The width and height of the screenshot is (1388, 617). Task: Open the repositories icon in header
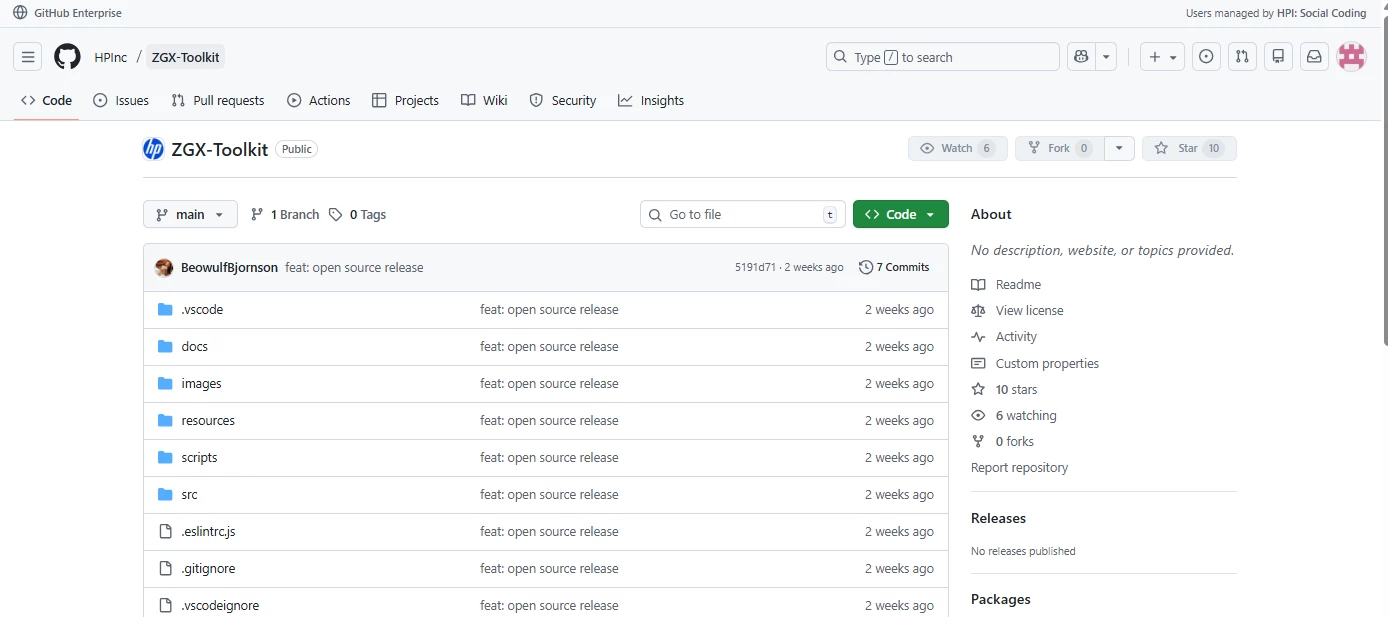pos(1278,57)
